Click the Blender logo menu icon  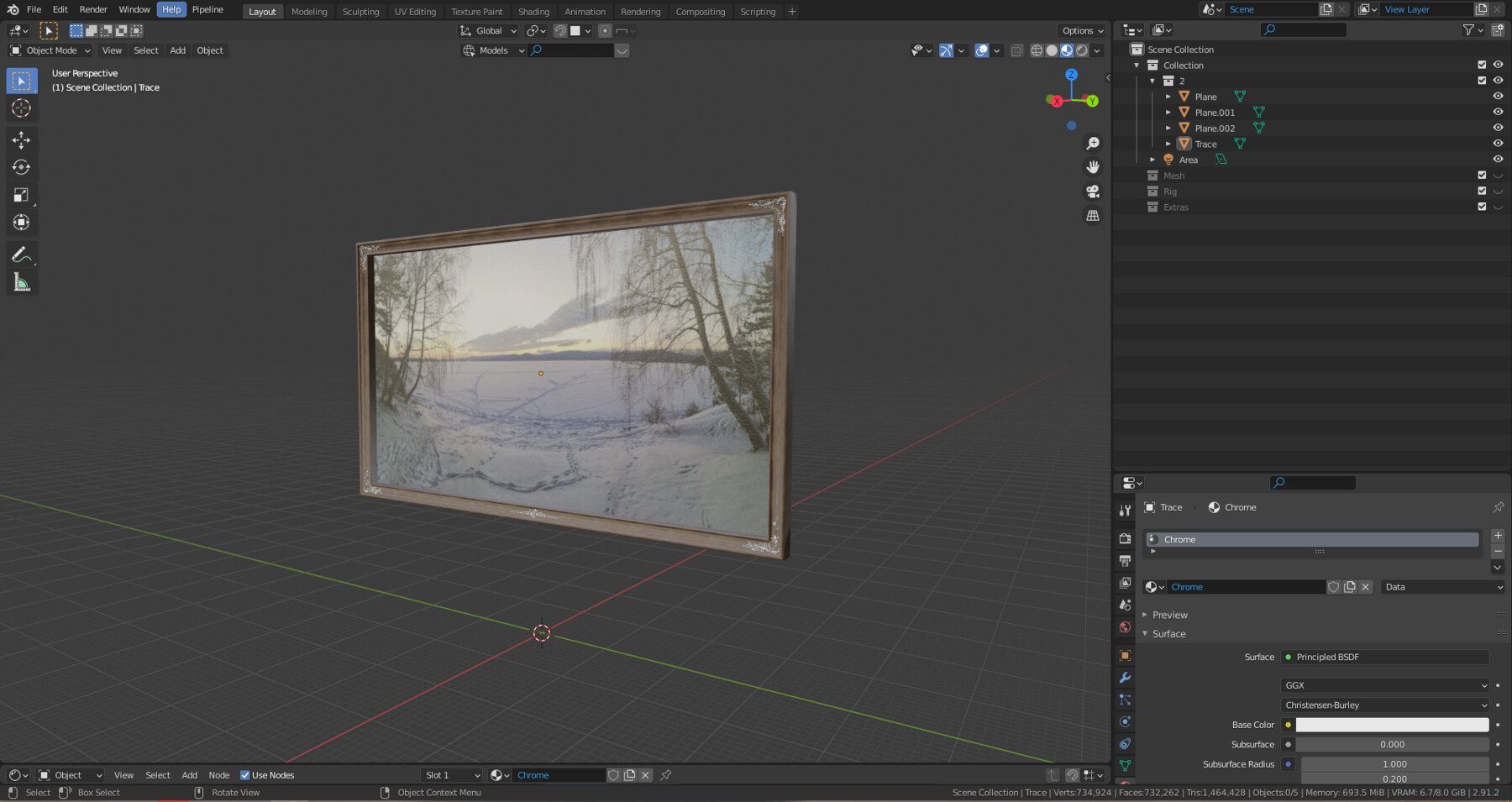(x=13, y=9)
